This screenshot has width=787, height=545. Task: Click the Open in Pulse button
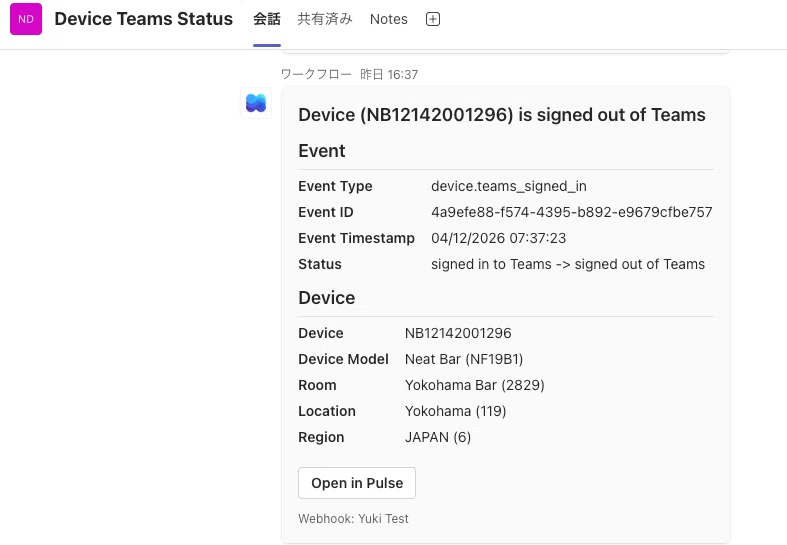point(357,483)
